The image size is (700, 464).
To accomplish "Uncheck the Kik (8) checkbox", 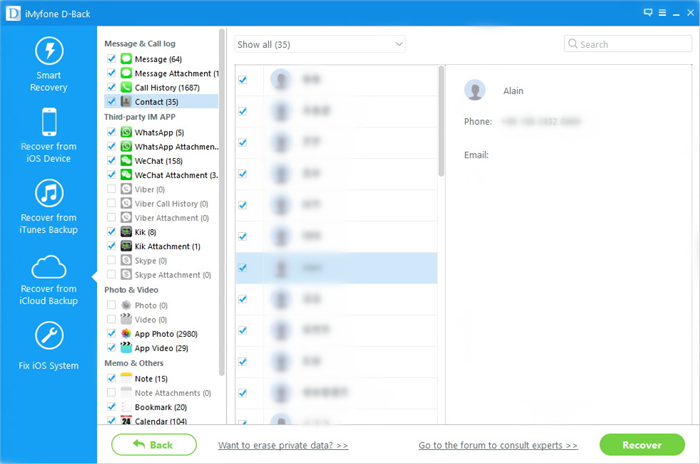I will (x=111, y=231).
